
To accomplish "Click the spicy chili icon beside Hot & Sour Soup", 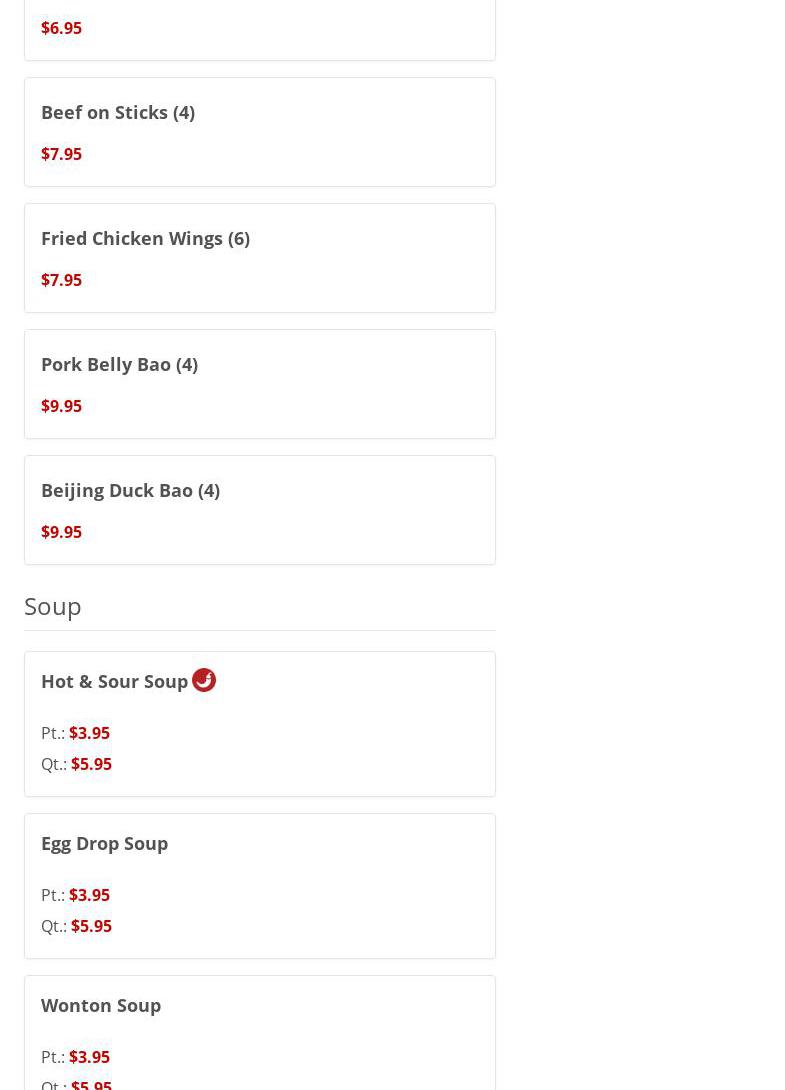I will [x=204, y=680].
